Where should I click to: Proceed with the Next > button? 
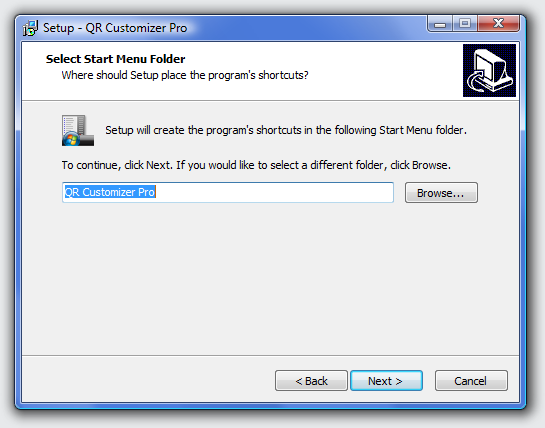coord(386,381)
